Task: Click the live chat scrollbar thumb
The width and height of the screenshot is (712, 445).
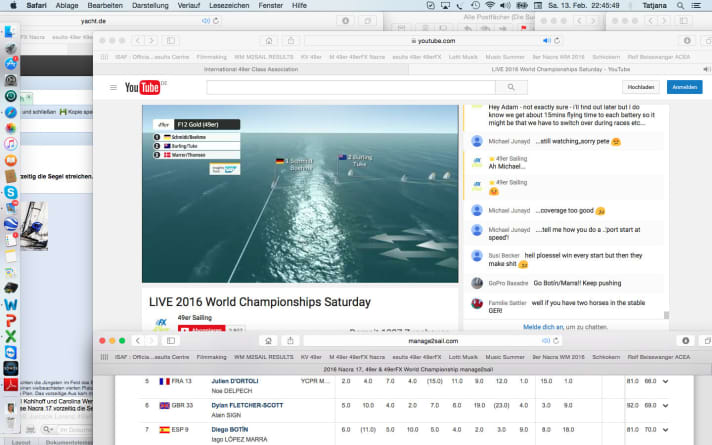Action: click(x=666, y=315)
